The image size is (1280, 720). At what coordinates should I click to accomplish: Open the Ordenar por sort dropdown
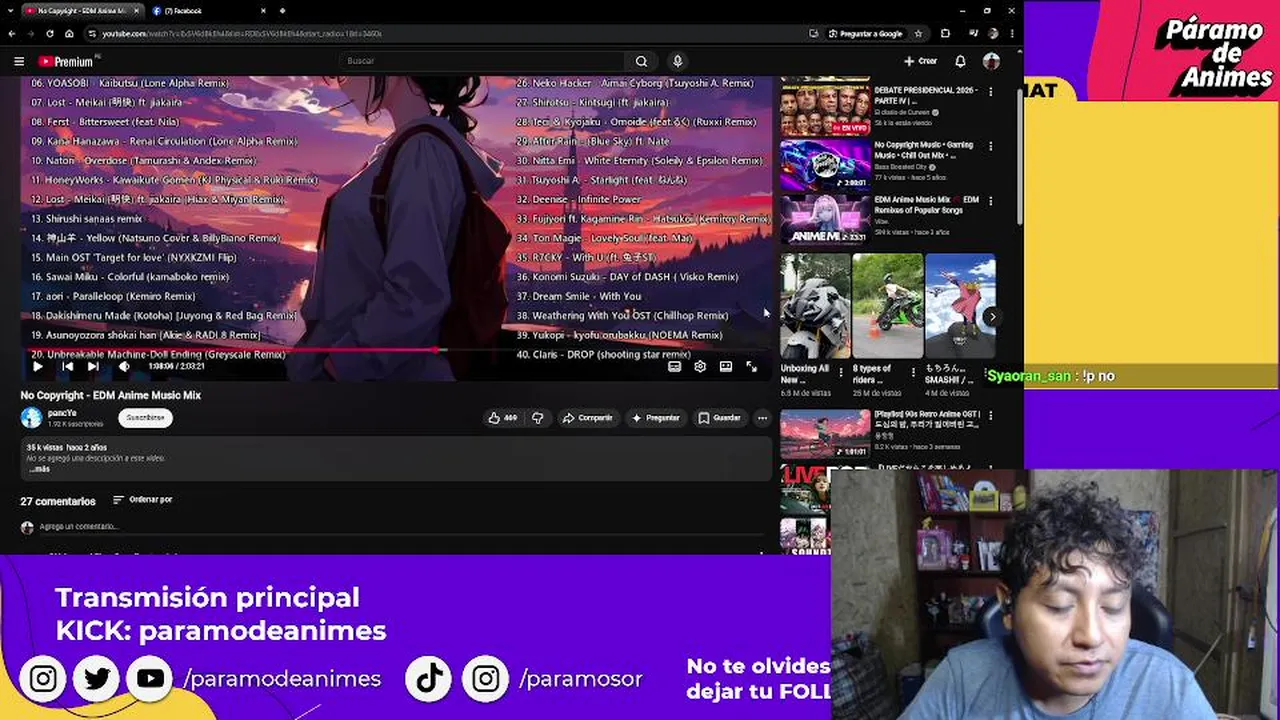click(x=142, y=500)
